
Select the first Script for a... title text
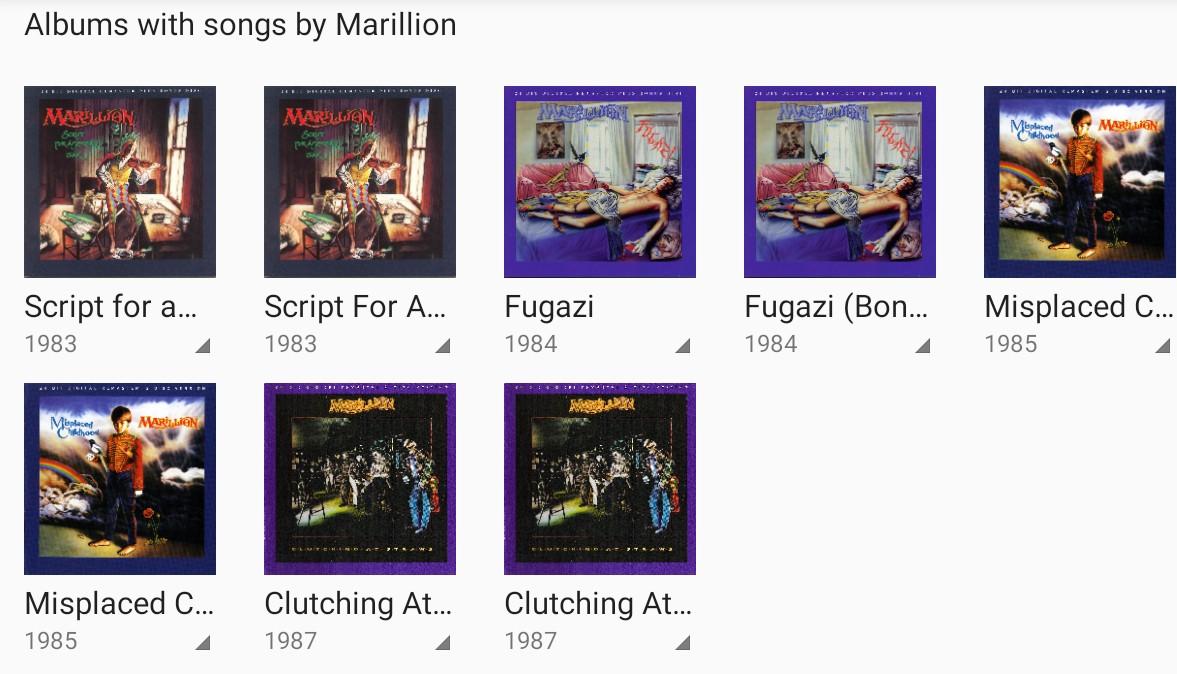[x=110, y=307]
